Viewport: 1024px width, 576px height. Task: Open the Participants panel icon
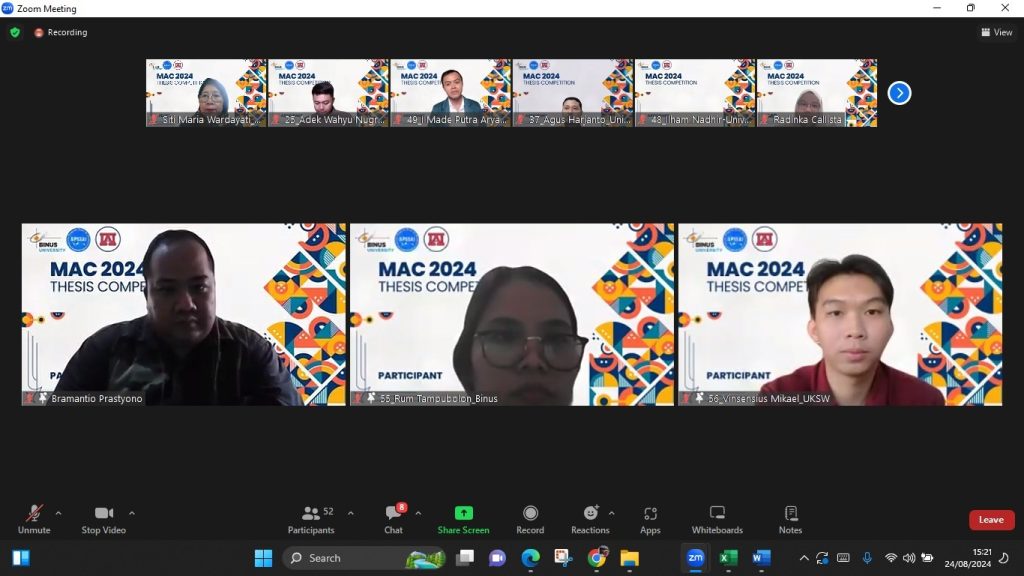311,514
